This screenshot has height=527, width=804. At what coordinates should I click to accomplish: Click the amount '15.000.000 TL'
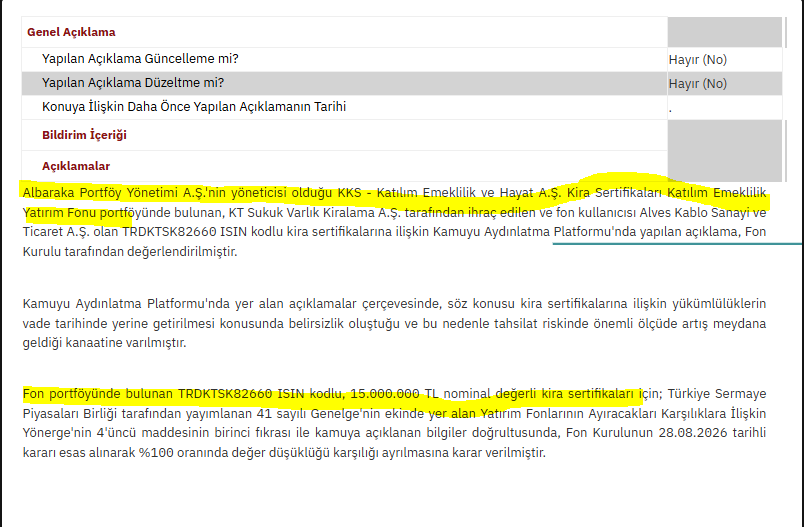point(394,394)
